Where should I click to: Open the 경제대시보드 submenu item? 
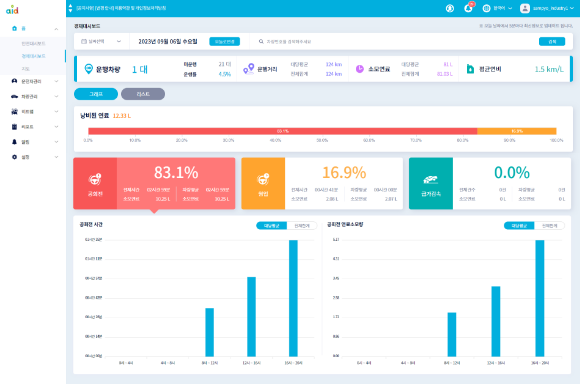coord(33,56)
